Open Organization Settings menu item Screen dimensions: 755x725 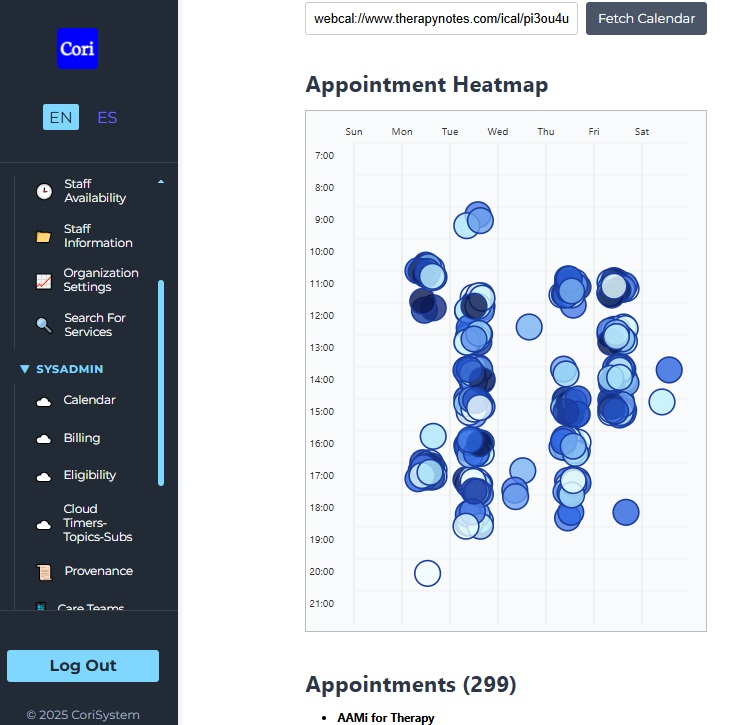(101, 280)
